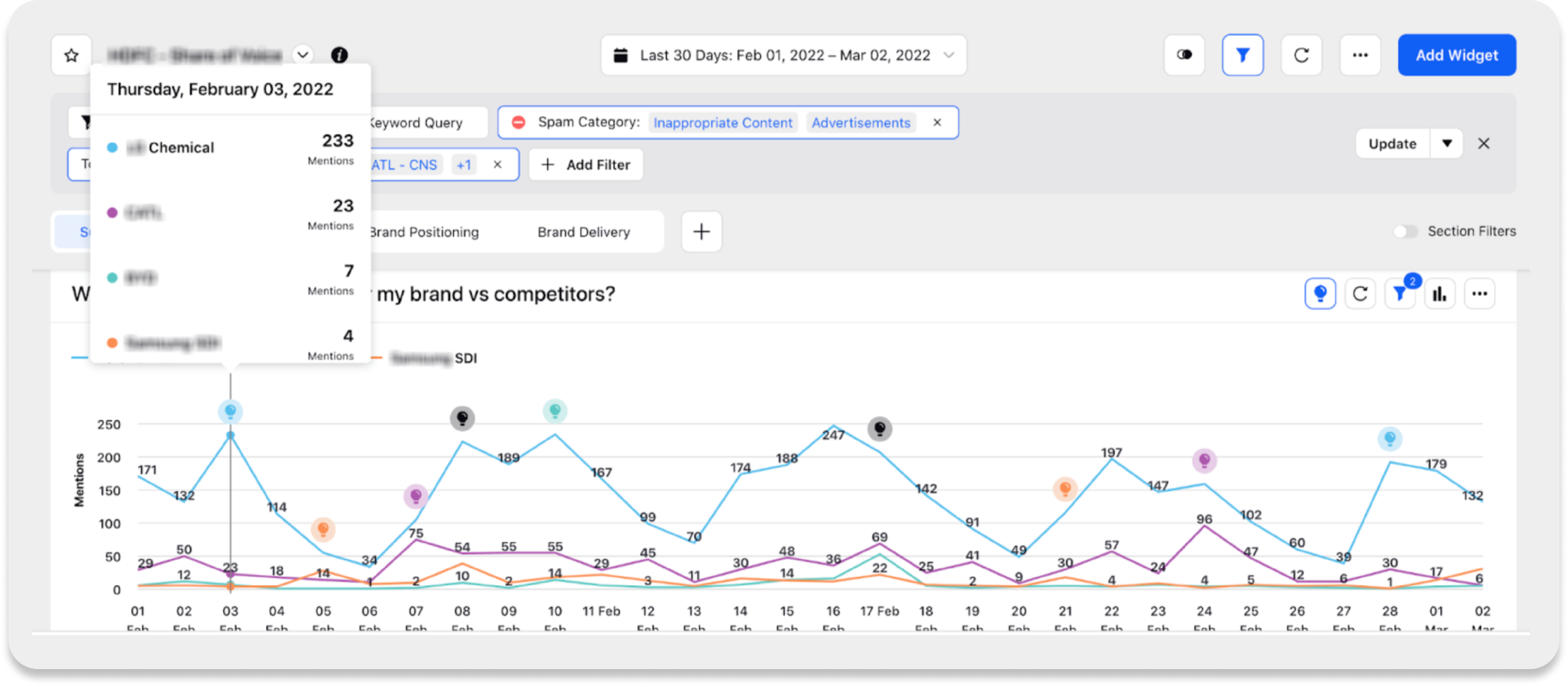The image size is (1568, 686).
Task: Toggle widget smart insights lightbulb
Action: point(1320,294)
